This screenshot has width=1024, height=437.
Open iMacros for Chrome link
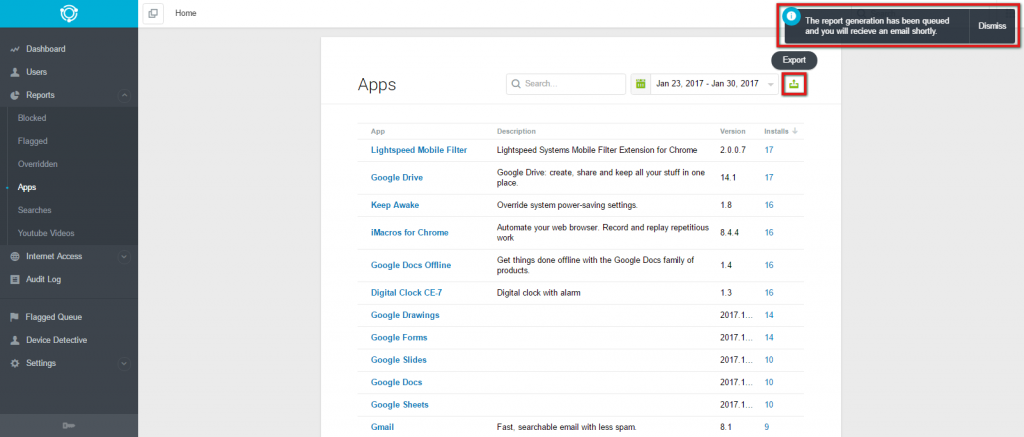coord(409,233)
